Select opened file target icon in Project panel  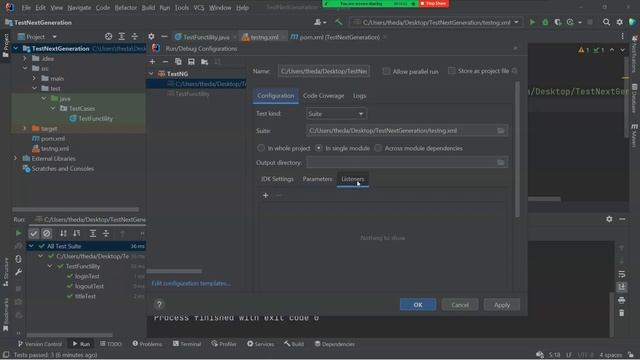tap(109, 37)
